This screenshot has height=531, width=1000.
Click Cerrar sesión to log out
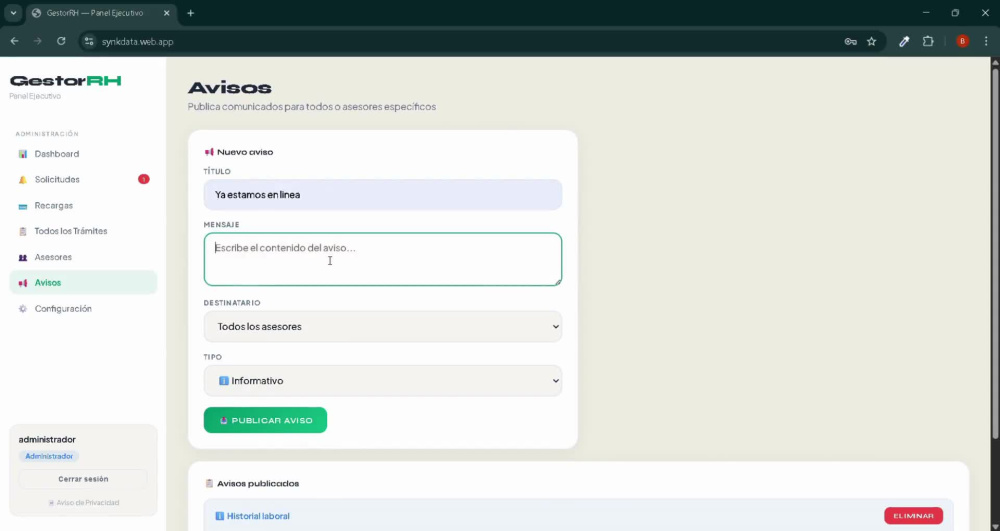coord(83,479)
